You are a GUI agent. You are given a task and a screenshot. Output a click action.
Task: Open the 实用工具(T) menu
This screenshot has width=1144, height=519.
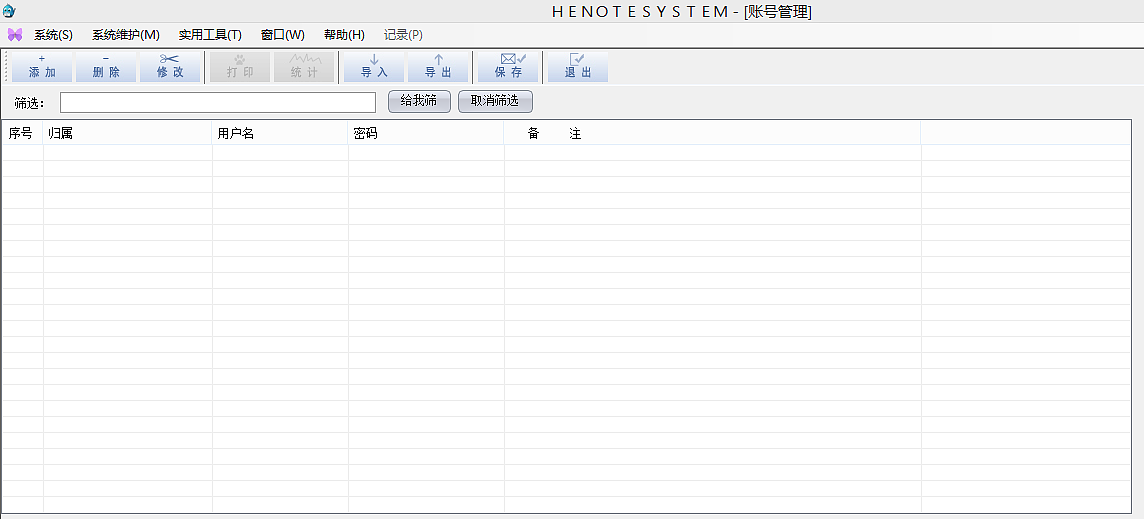pyautogui.click(x=210, y=35)
